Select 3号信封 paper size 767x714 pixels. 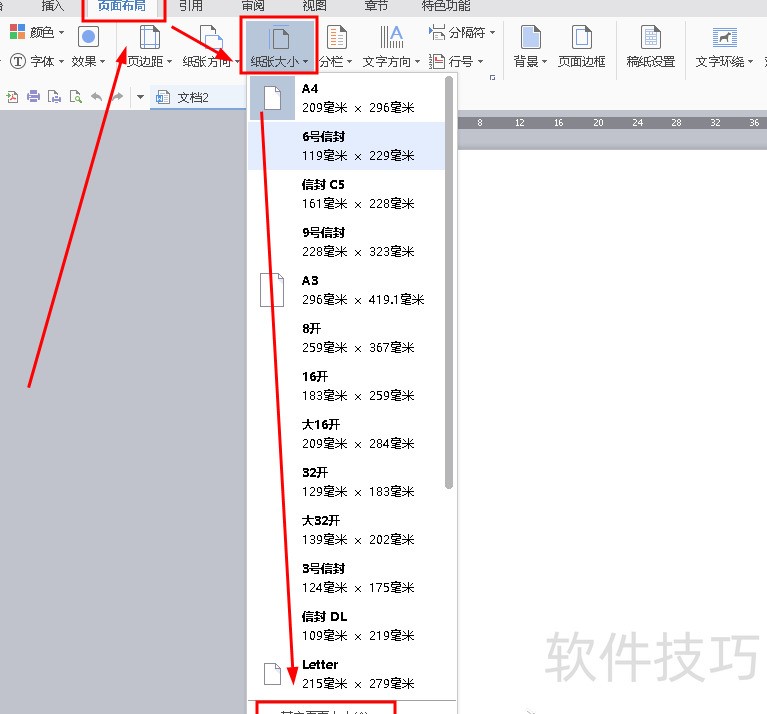click(347, 577)
